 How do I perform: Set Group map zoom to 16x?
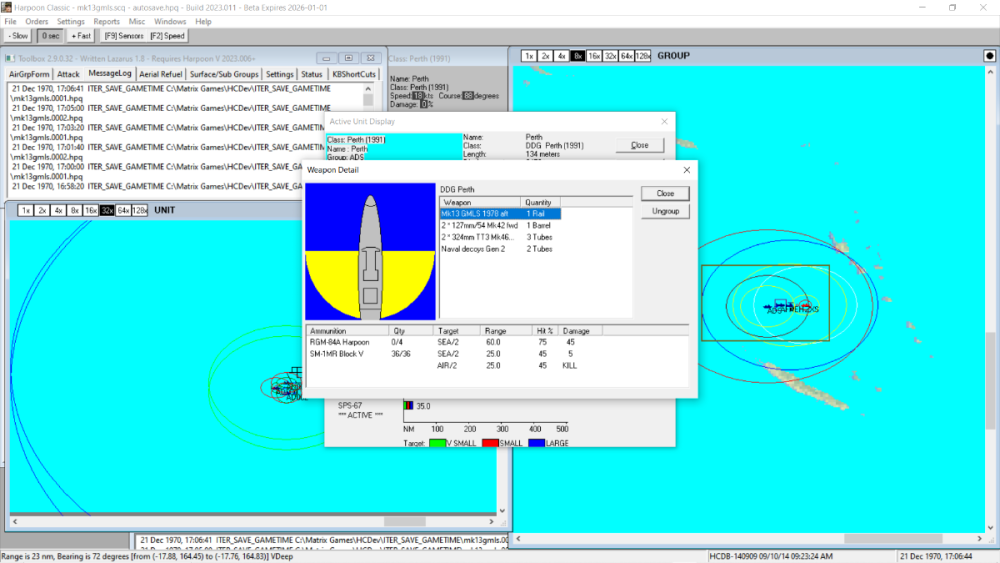[594, 56]
